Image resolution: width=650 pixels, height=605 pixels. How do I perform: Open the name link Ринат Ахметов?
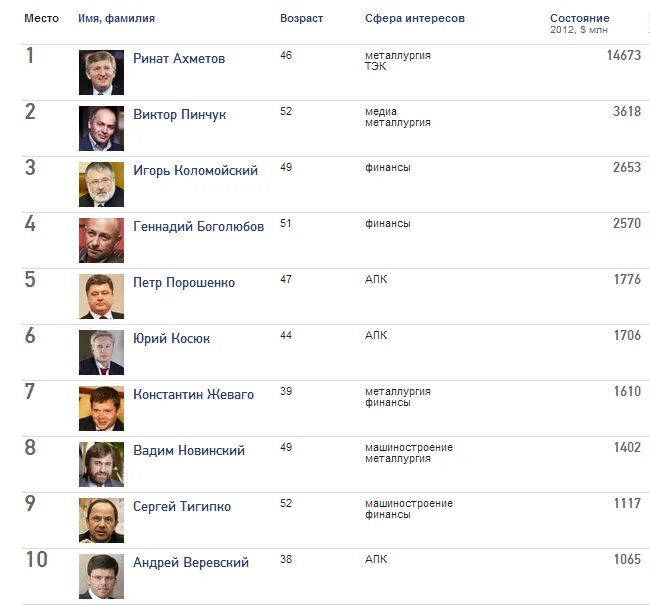(x=179, y=58)
